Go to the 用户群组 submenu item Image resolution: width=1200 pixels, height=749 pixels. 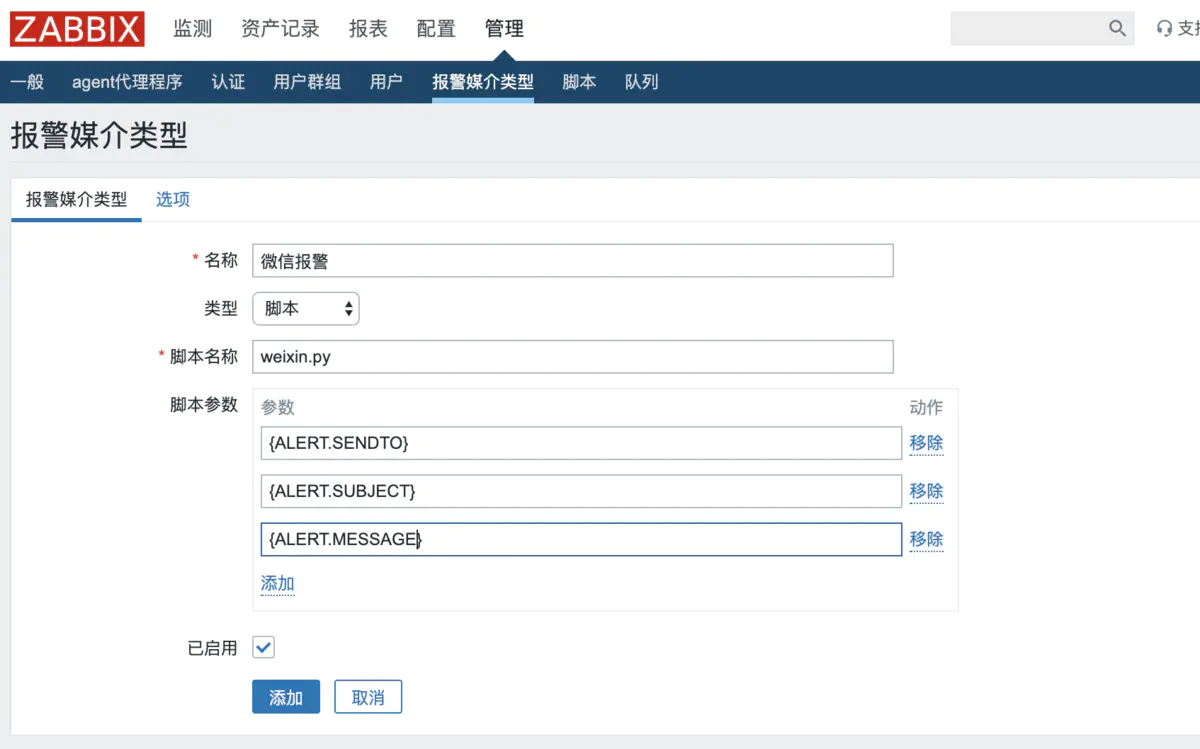pos(307,82)
